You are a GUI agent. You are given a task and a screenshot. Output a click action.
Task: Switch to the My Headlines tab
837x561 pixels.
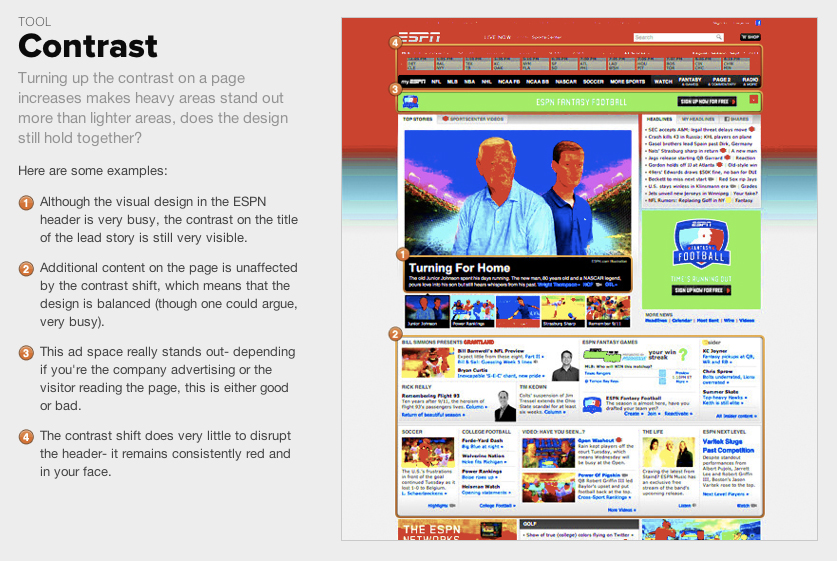coord(698,119)
